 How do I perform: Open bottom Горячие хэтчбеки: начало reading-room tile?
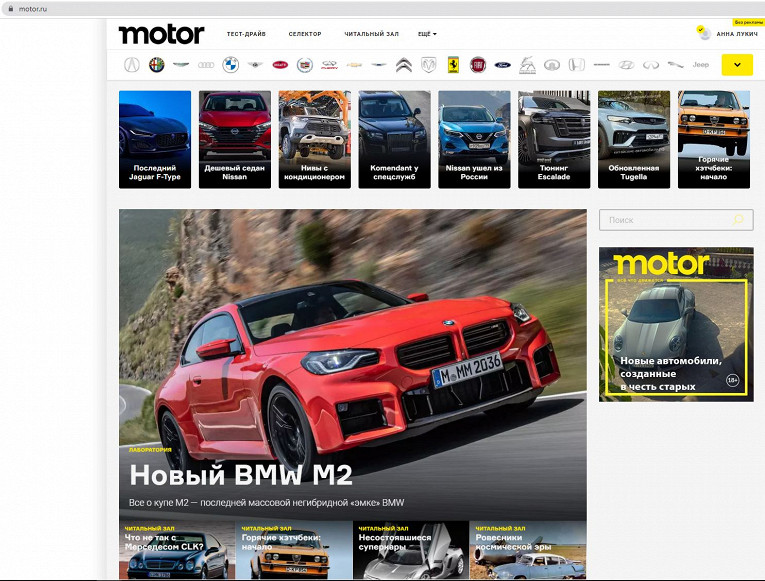point(294,550)
